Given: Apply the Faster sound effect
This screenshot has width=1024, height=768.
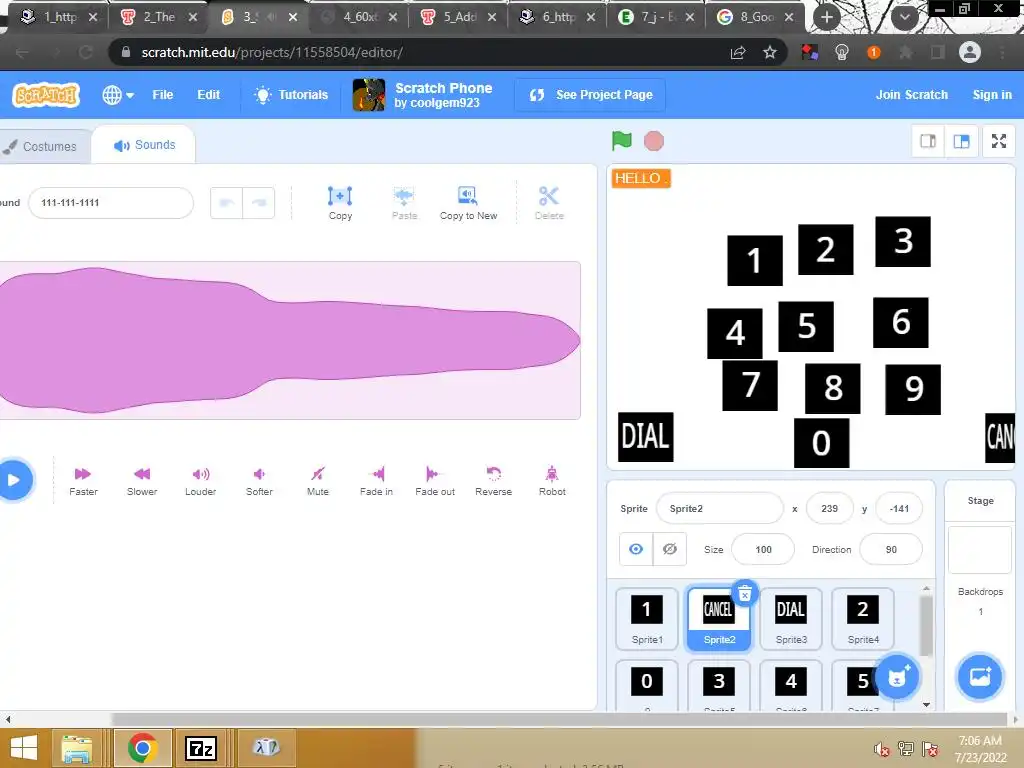Looking at the screenshot, I should [x=83, y=481].
